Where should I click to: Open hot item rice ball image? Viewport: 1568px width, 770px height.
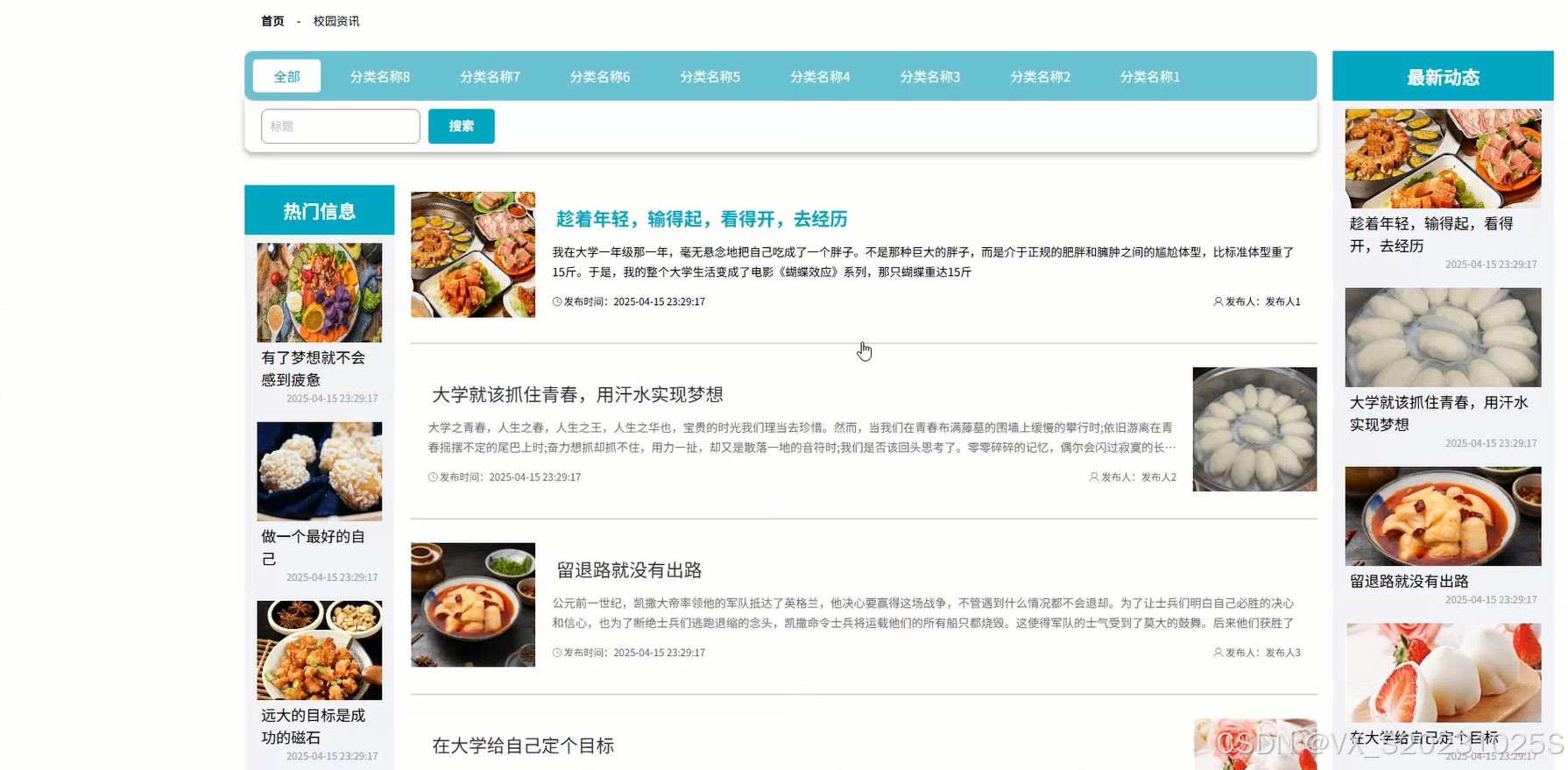pyautogui.click(x=320, y=471)
